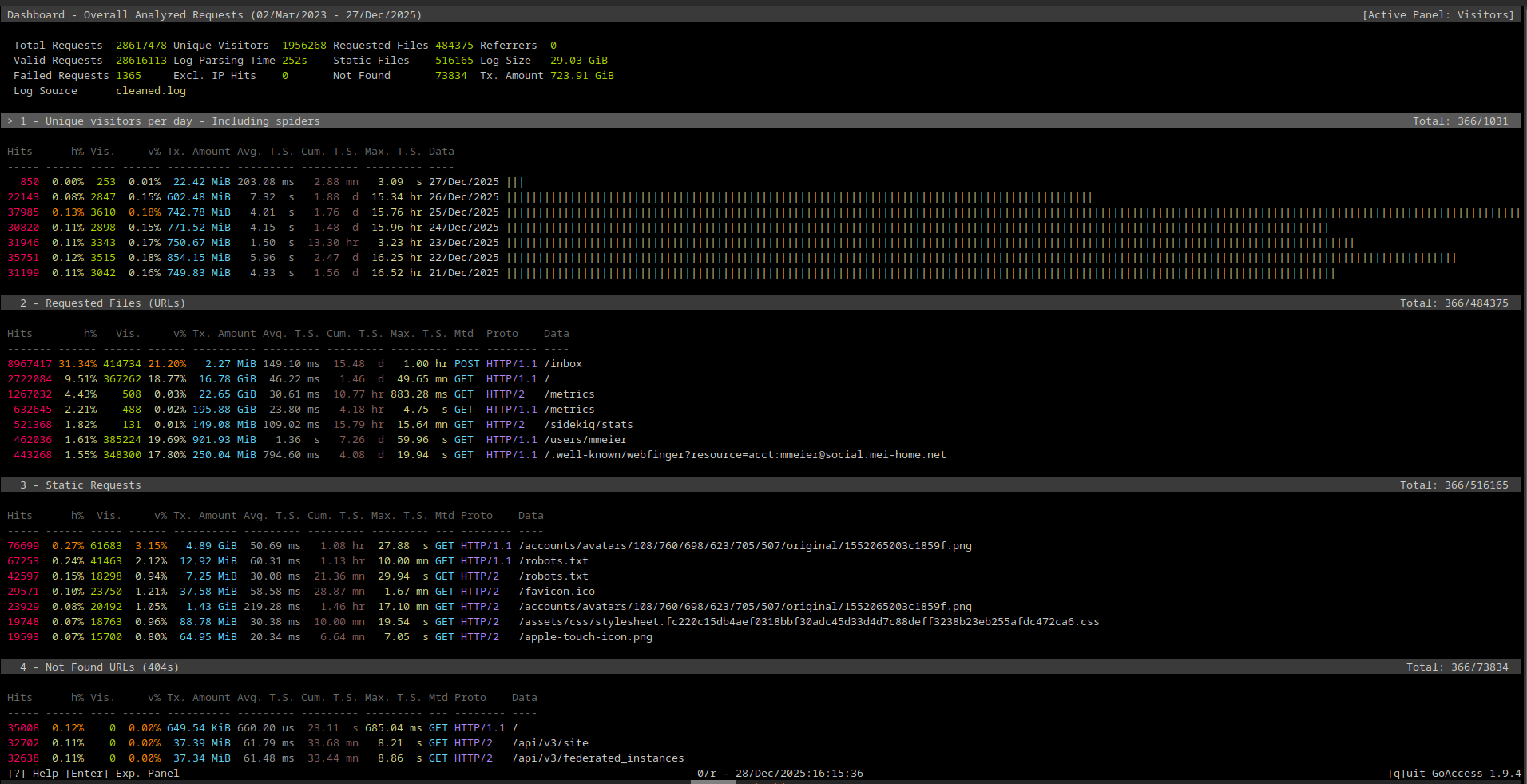Click the [Active Panel: Visitors] indicator

pyautogui.click(x=1440, y=14)
